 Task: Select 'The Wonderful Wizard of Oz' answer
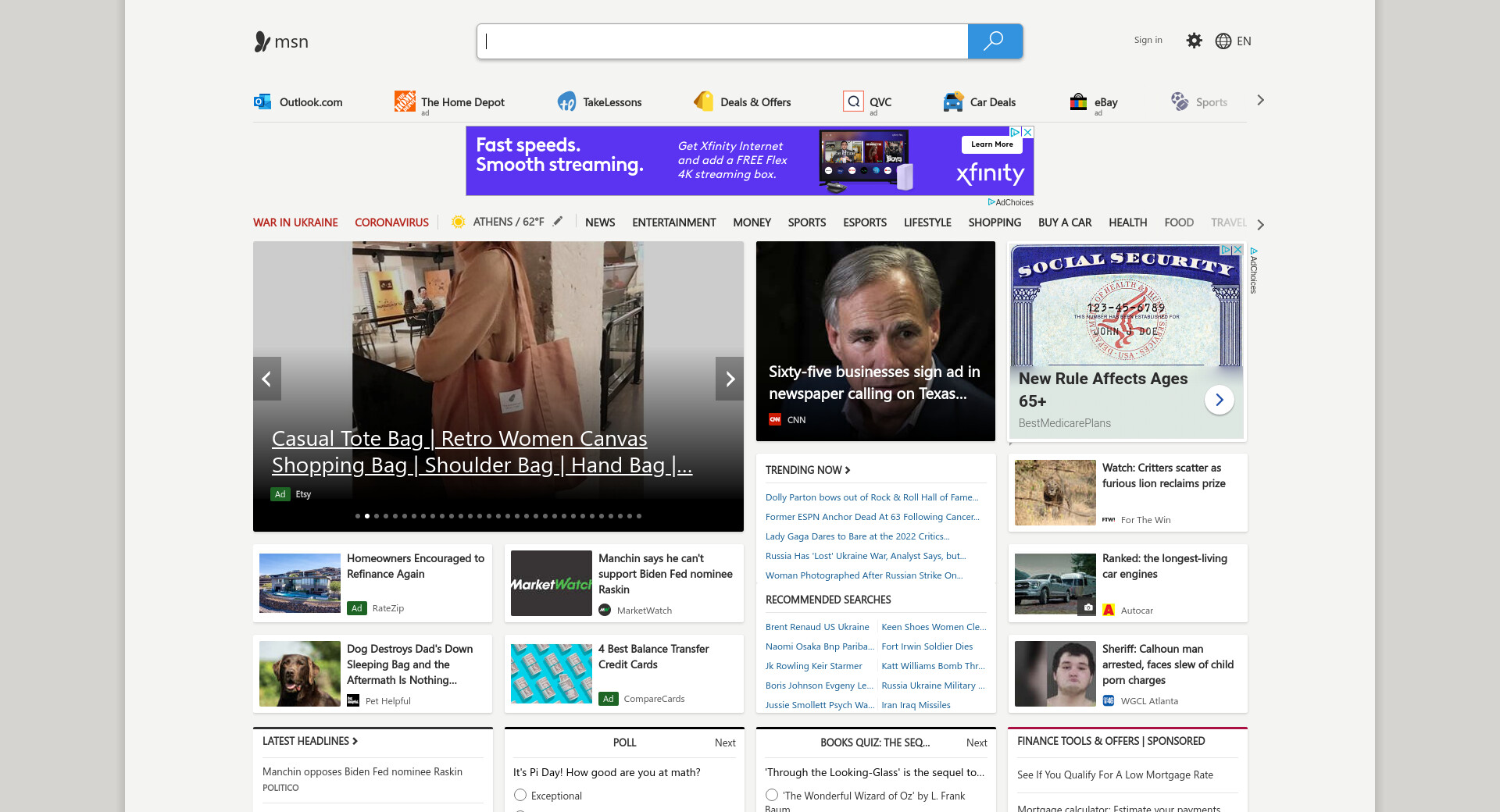tap(772, 795)
